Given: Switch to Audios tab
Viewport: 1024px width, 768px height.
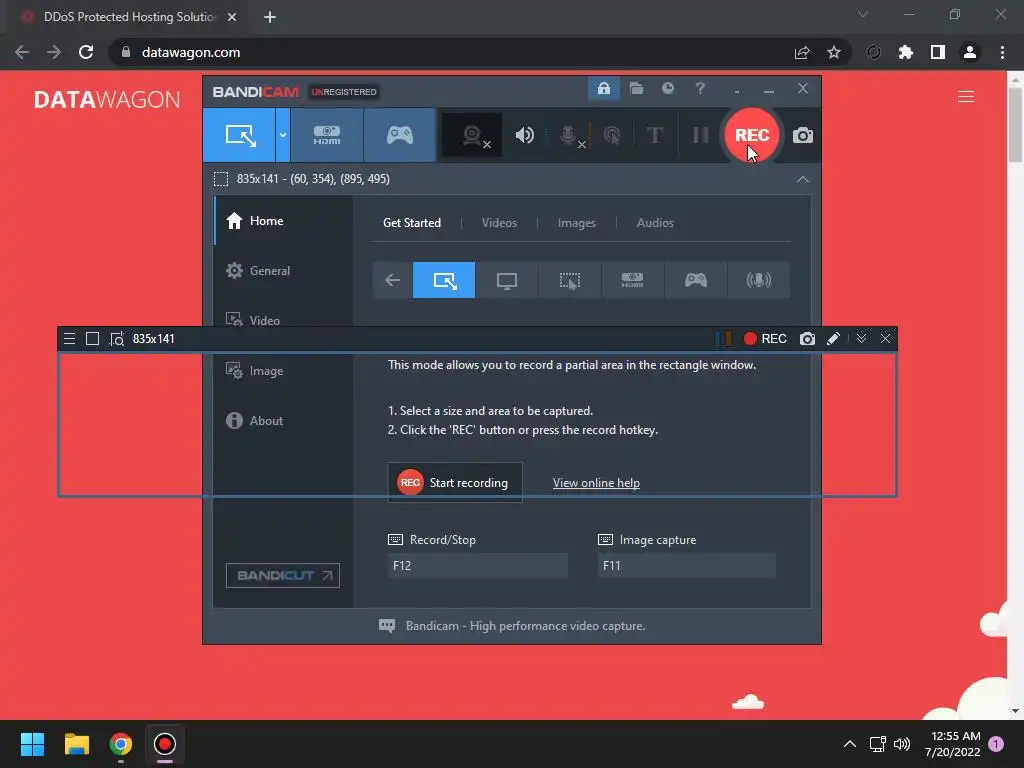Looking at the screenshot, I should point(655,223).
